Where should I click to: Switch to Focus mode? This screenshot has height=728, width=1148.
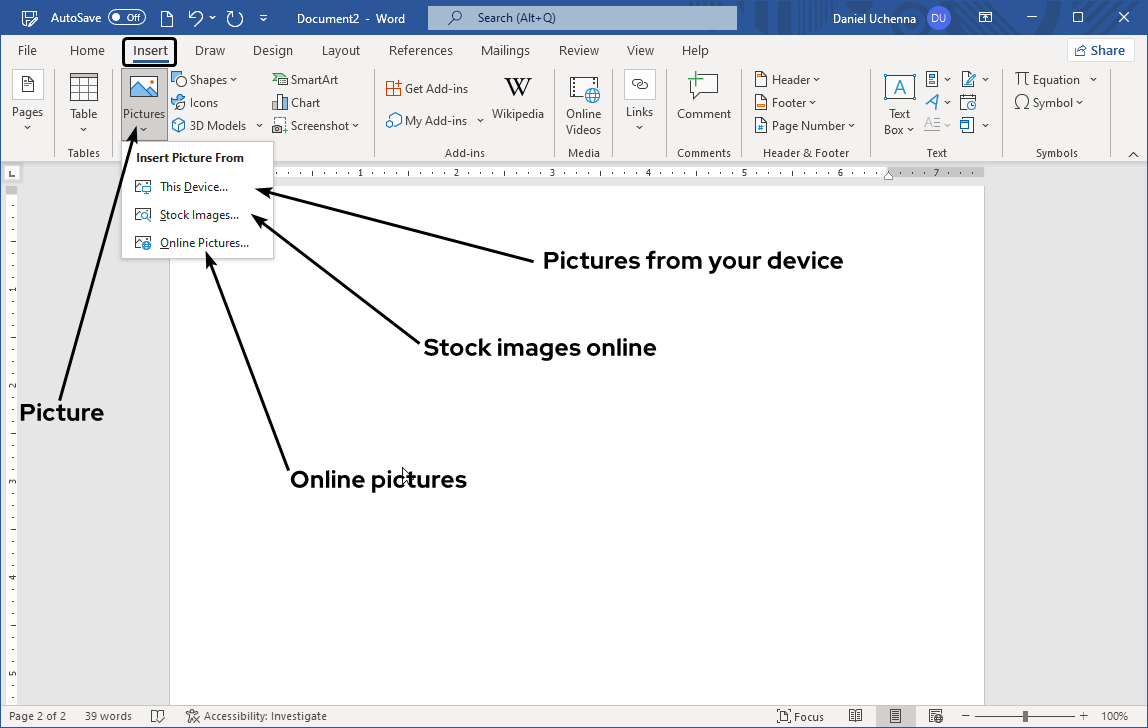coord(800,716)
